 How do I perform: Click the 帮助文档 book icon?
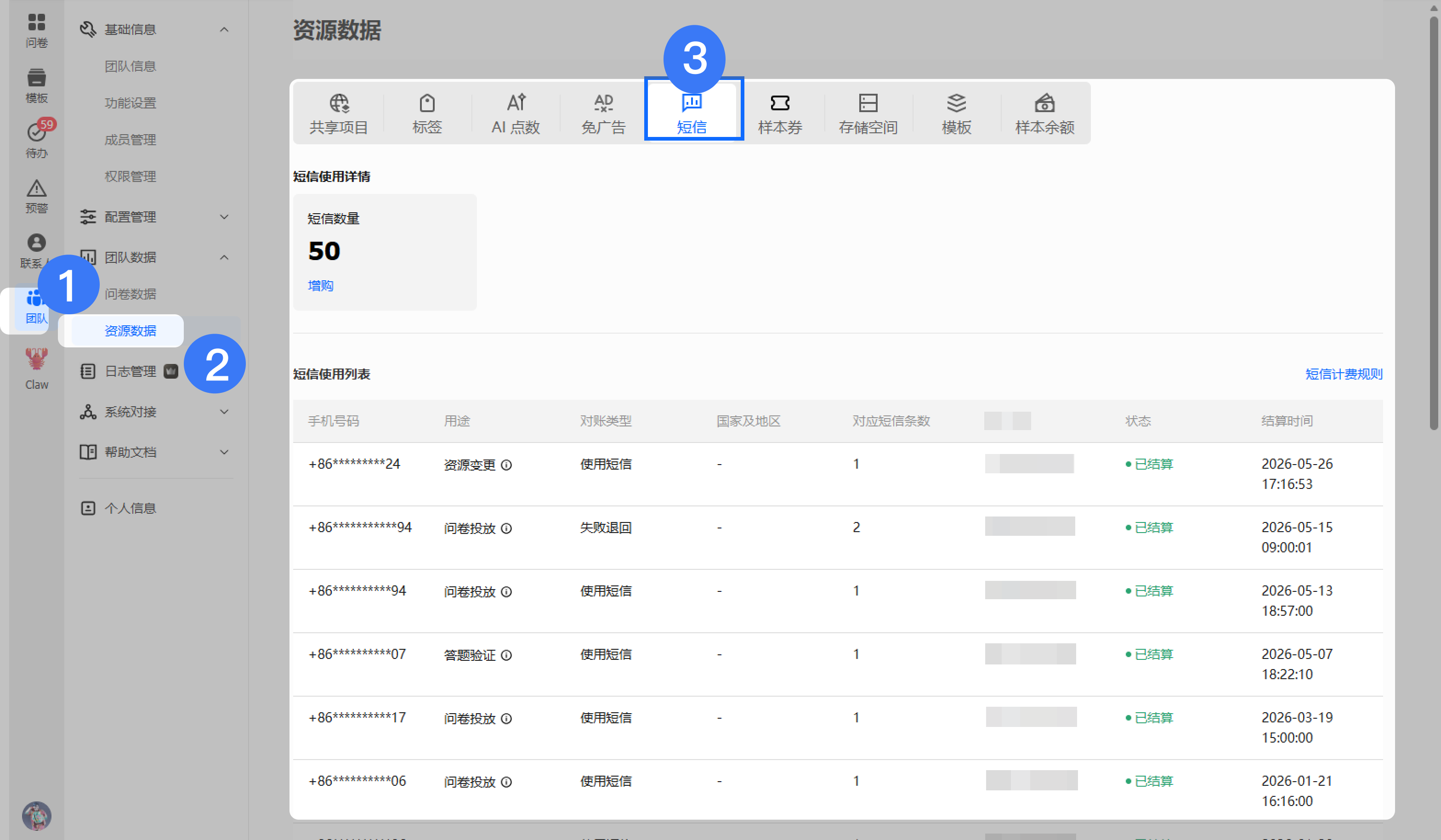[x=87, y=452]
